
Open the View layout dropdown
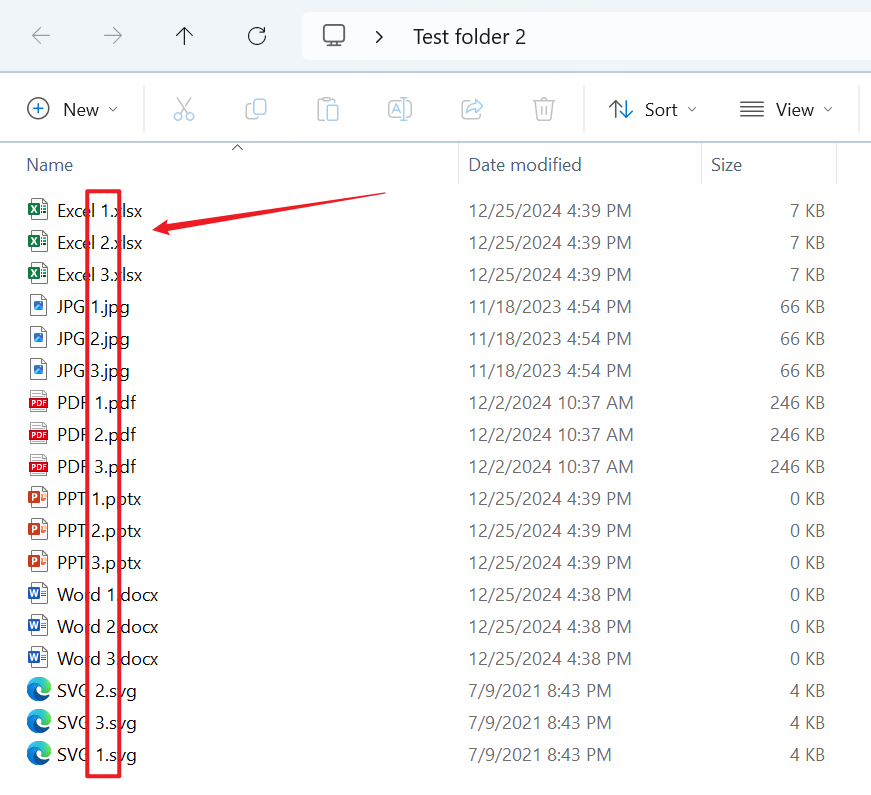click(786, 109)
